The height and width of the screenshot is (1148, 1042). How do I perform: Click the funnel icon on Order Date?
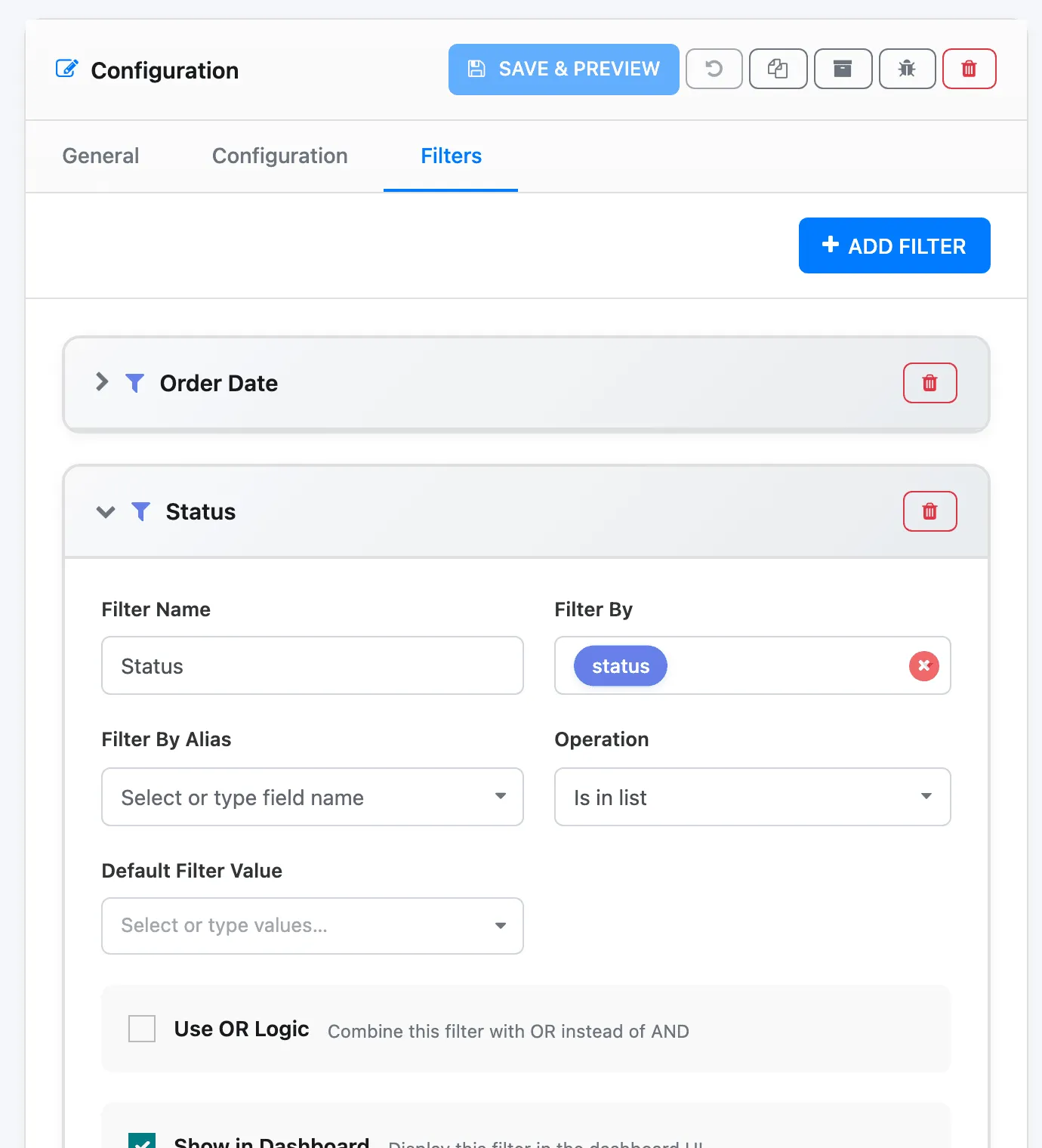tap(134, 383)
